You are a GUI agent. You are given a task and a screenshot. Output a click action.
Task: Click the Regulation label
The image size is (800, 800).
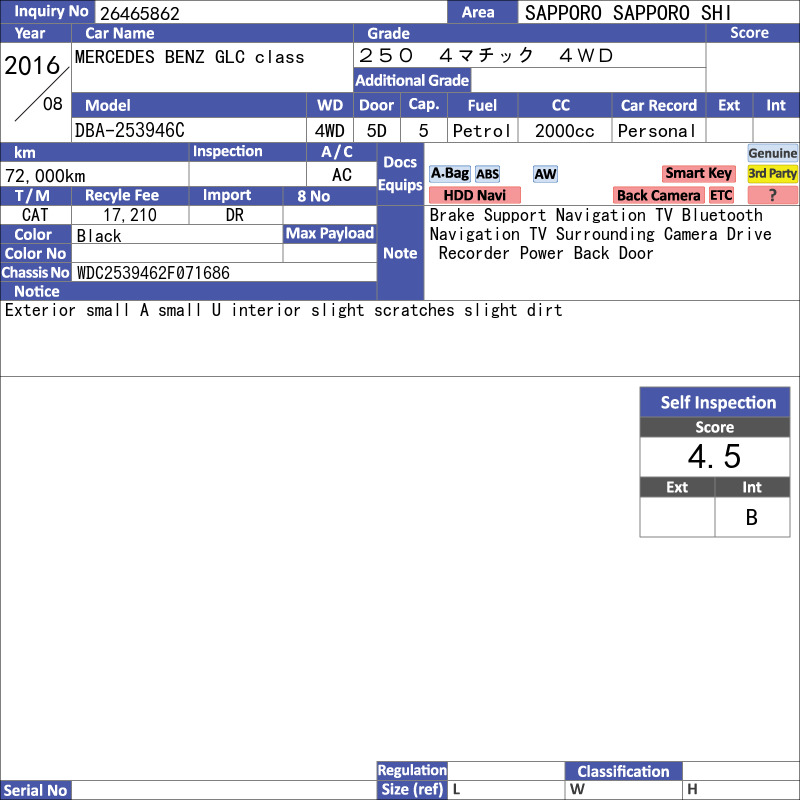pyautogui.click(x=412, y=770)
